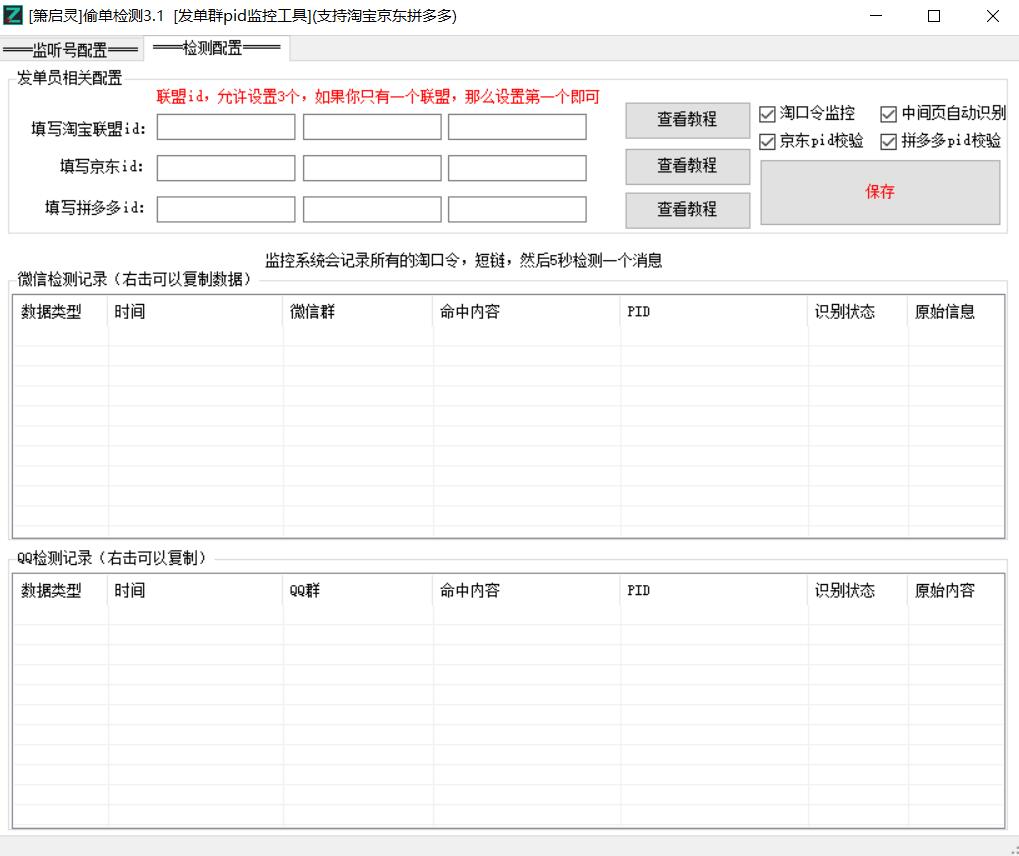Screen dimensions: 1019x856
Task: Uncheck the 拼多多pid校验 option
Action: pyautogui.click(x=889, y=142)
